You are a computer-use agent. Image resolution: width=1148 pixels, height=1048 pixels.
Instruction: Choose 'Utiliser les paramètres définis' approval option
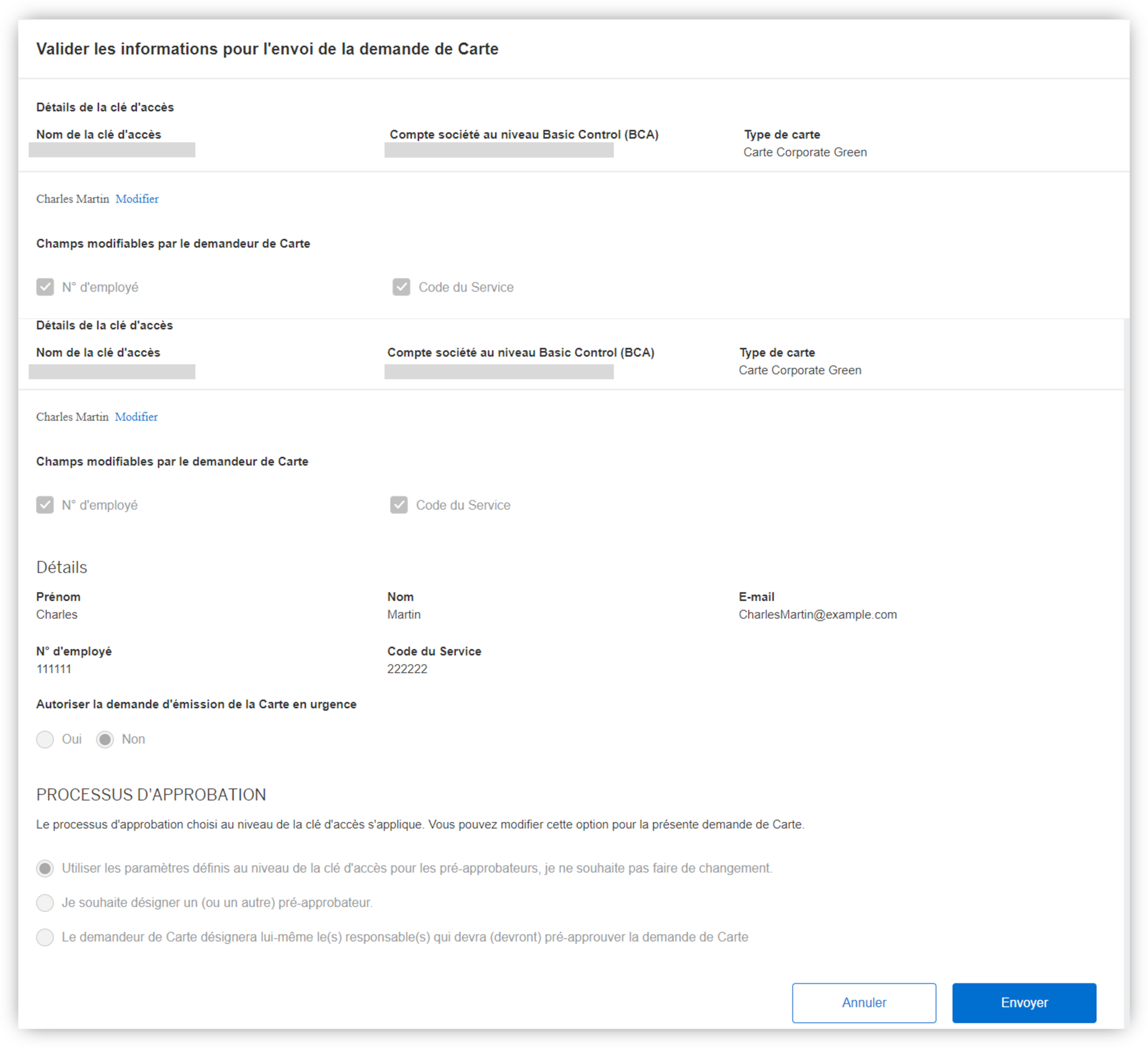45,868
